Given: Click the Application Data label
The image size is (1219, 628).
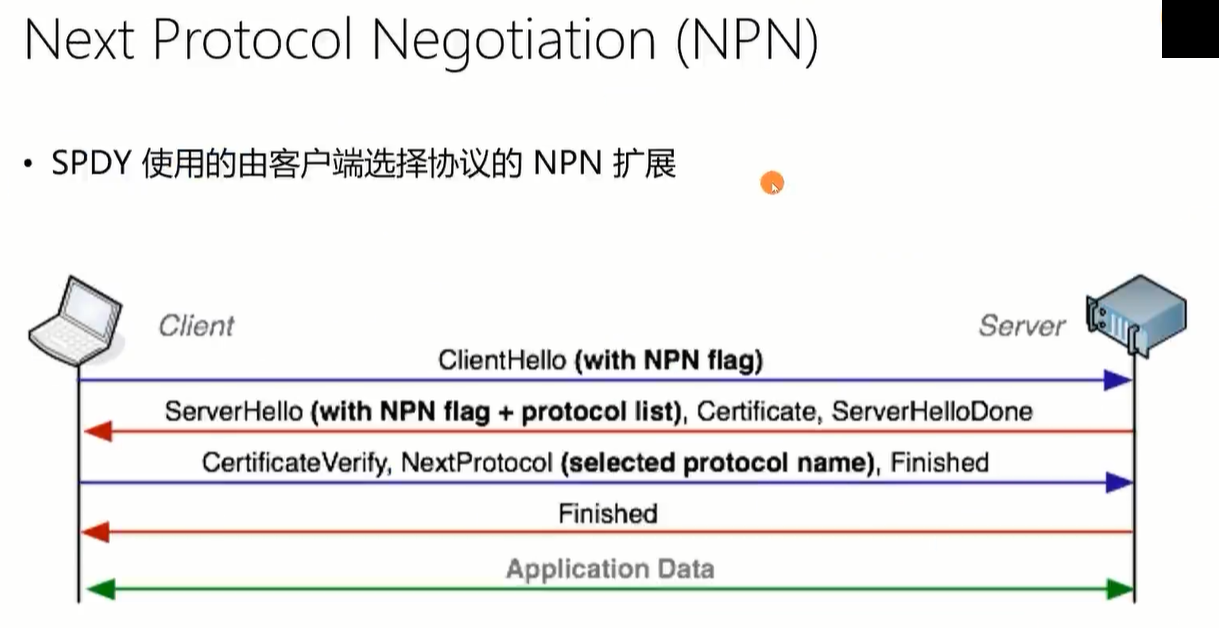Looking at the screenshot, I should tap(610, 570).
